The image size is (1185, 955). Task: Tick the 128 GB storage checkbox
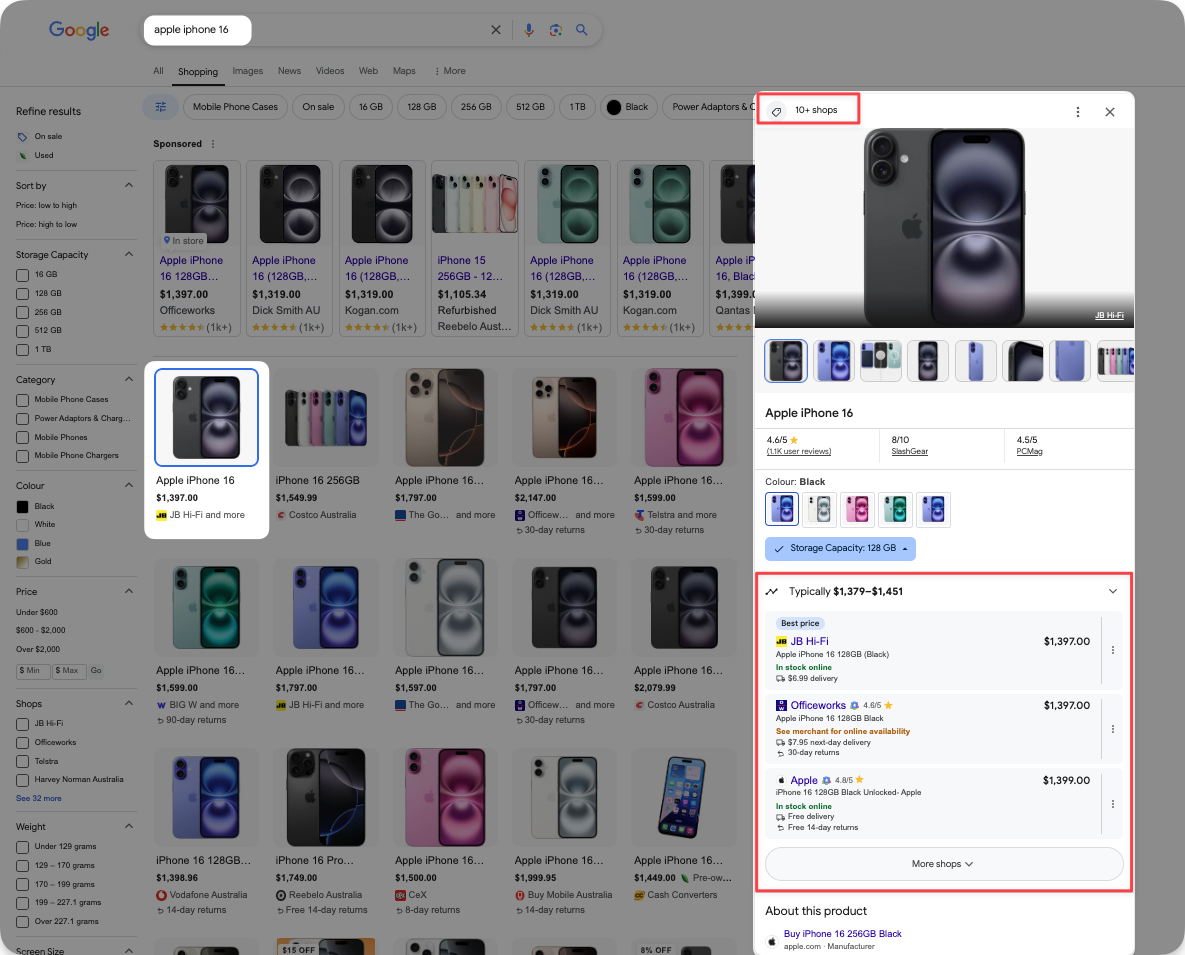22,294
